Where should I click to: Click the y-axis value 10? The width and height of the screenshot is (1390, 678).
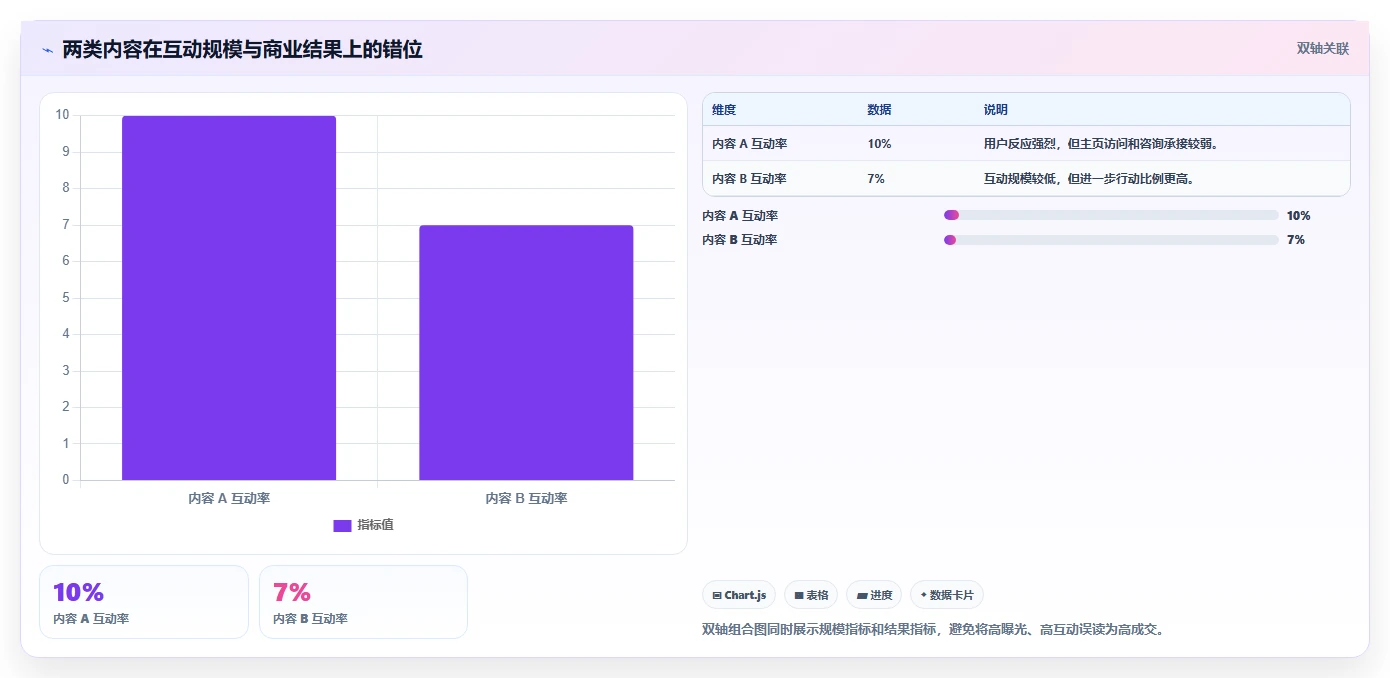pos(63,115)
